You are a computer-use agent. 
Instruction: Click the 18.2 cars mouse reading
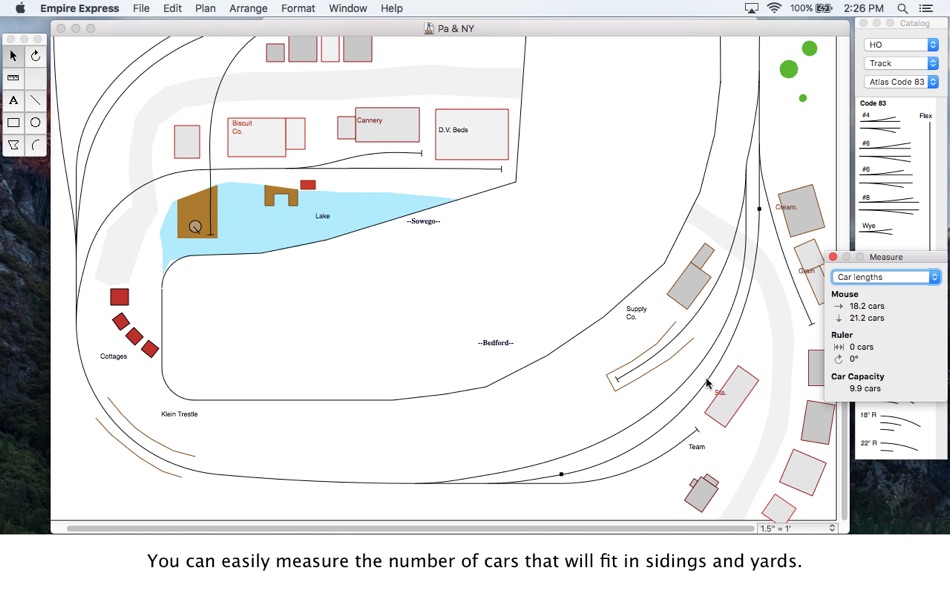[866, 306]
